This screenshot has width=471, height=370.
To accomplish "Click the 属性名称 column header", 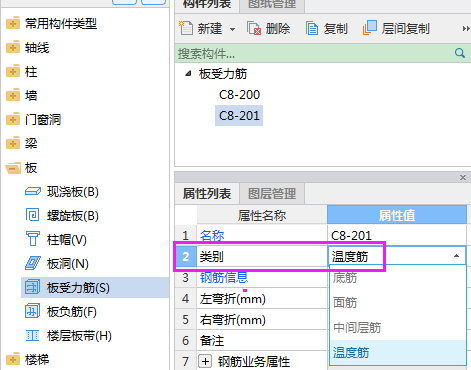I will [x=262, y=215].
